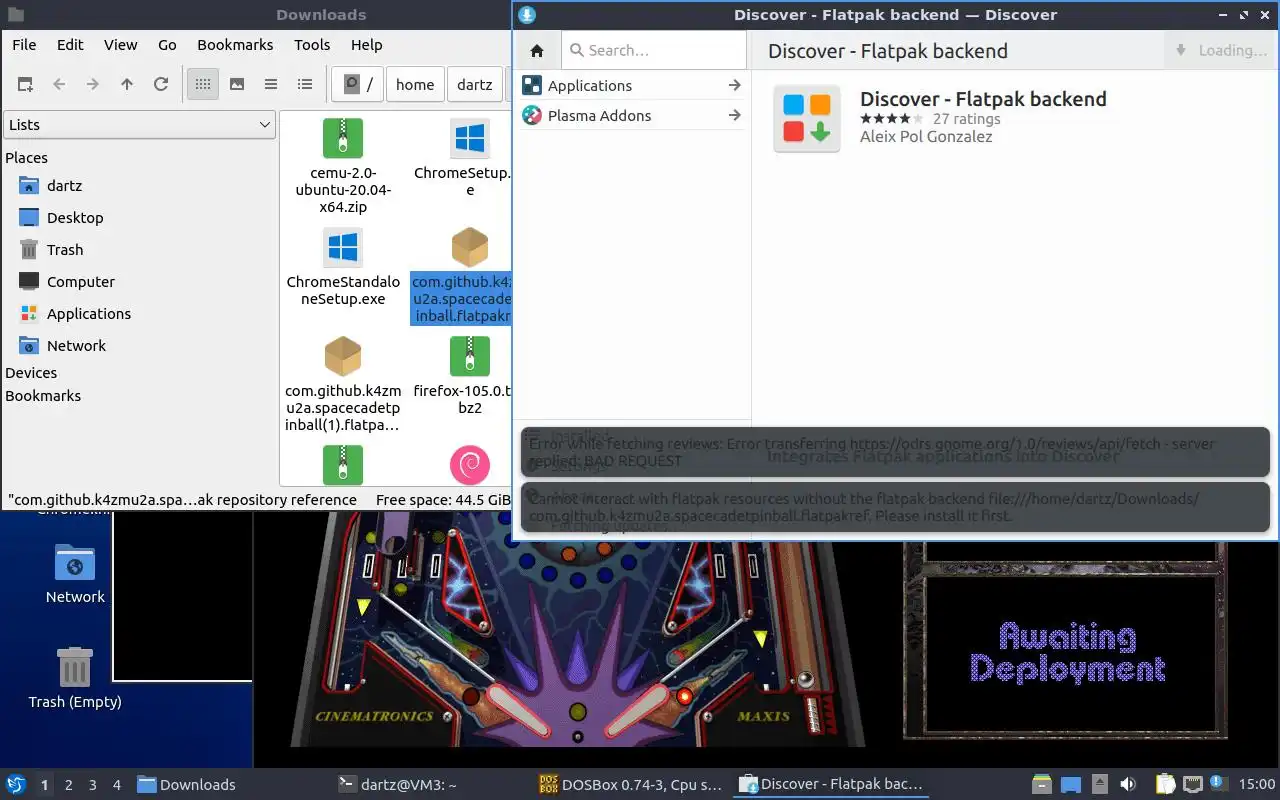Screen dimensions: 1280x800
Task: Click the Free space status bar text
Action: click(x=443, y=499)
